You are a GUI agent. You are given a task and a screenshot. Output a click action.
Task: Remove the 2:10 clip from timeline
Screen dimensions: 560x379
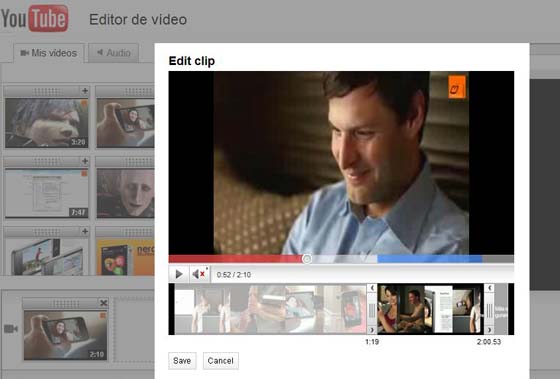pyautogui.click(x=104, y=303)
